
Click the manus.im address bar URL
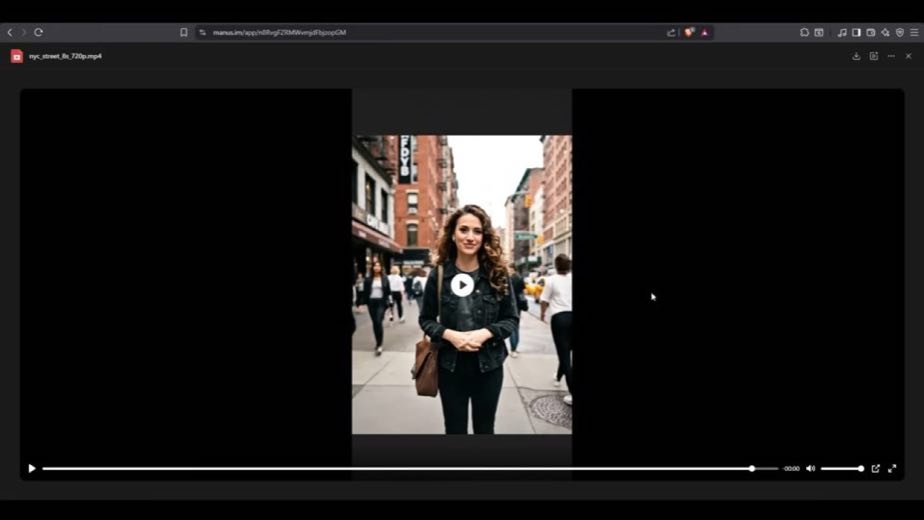(279, 32)
